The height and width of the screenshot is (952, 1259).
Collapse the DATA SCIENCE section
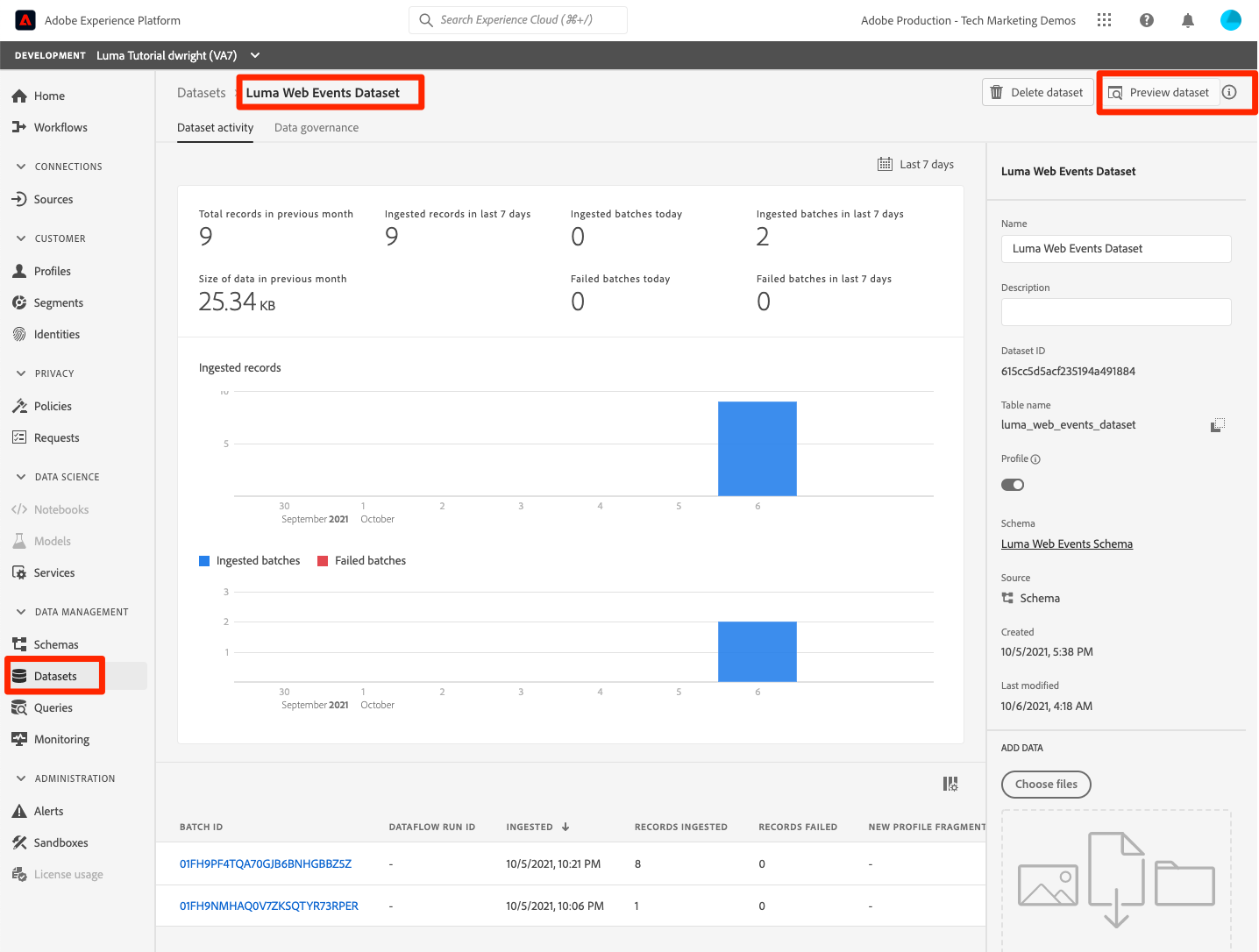(x=21, y=477)
